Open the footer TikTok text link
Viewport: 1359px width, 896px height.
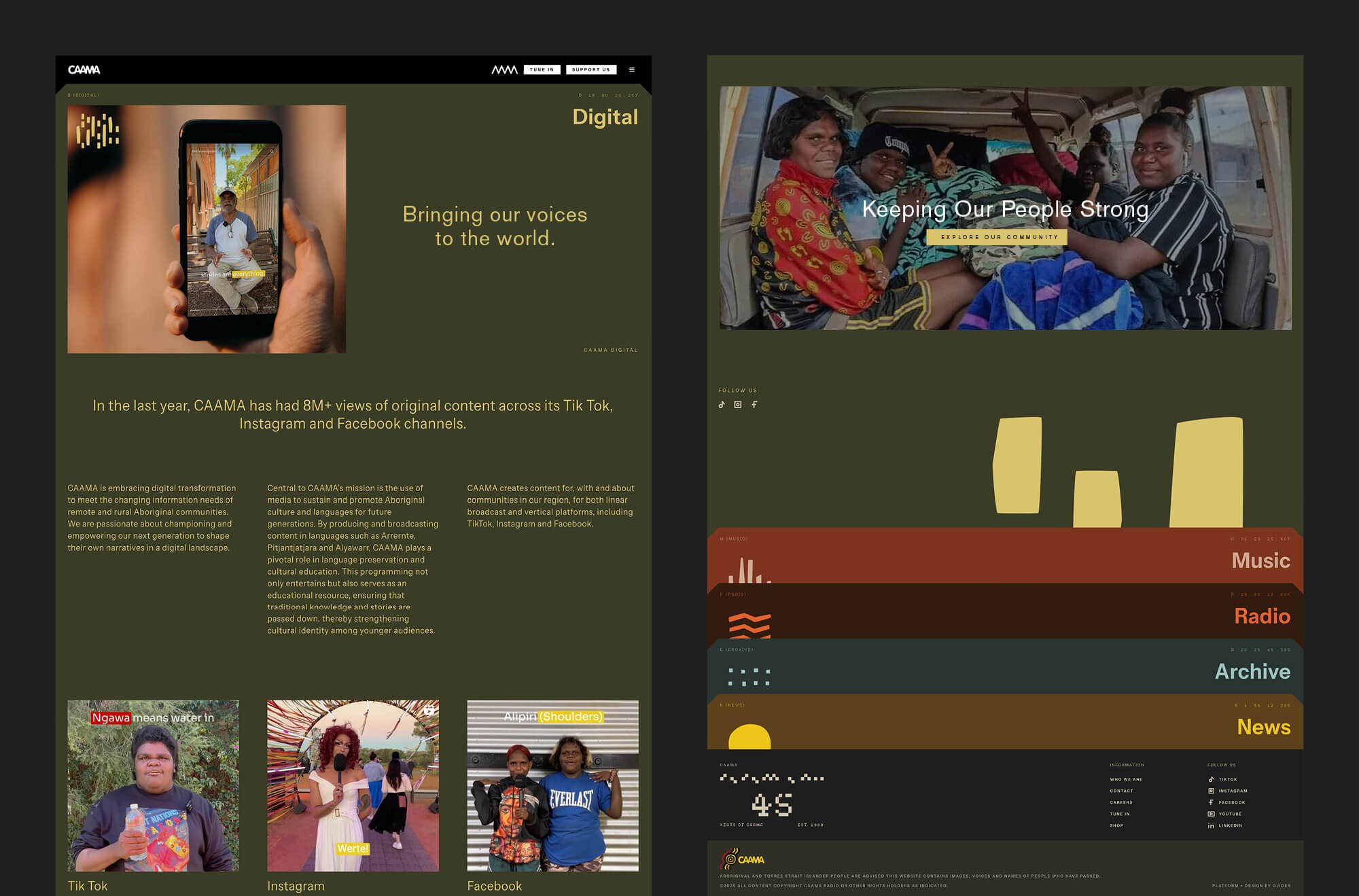(x=1228, y=779)
